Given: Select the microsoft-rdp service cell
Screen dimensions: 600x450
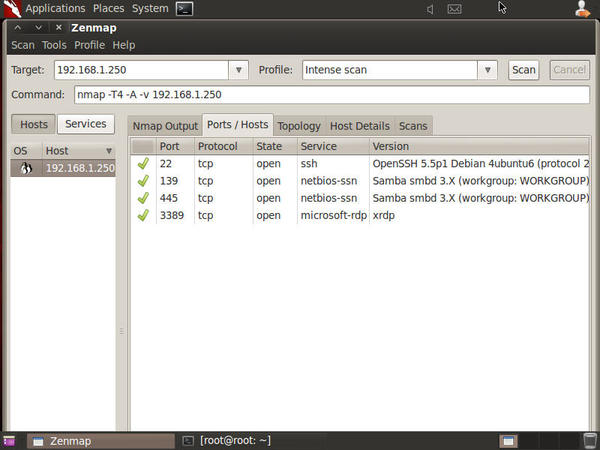Looking at the screenshot, I should coord(334,215).
